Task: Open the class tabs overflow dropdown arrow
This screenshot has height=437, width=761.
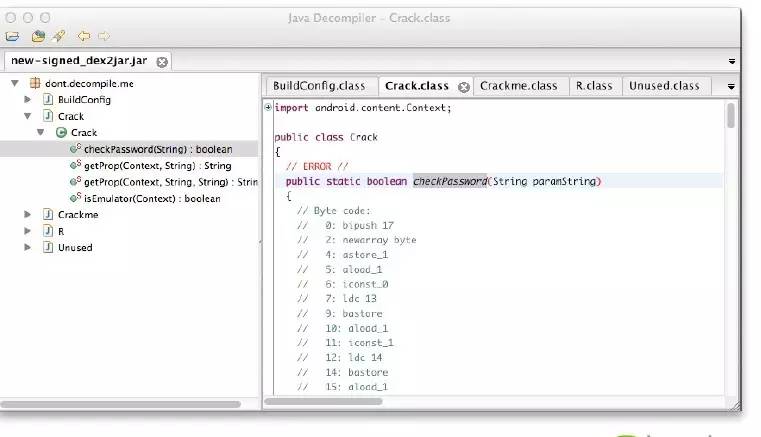Action: (731, 87)
